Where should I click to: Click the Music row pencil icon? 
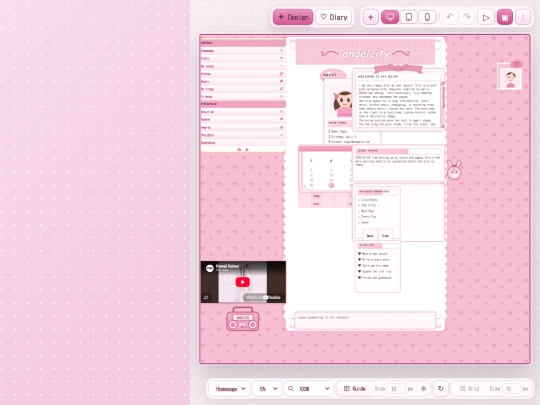[281, 81]
